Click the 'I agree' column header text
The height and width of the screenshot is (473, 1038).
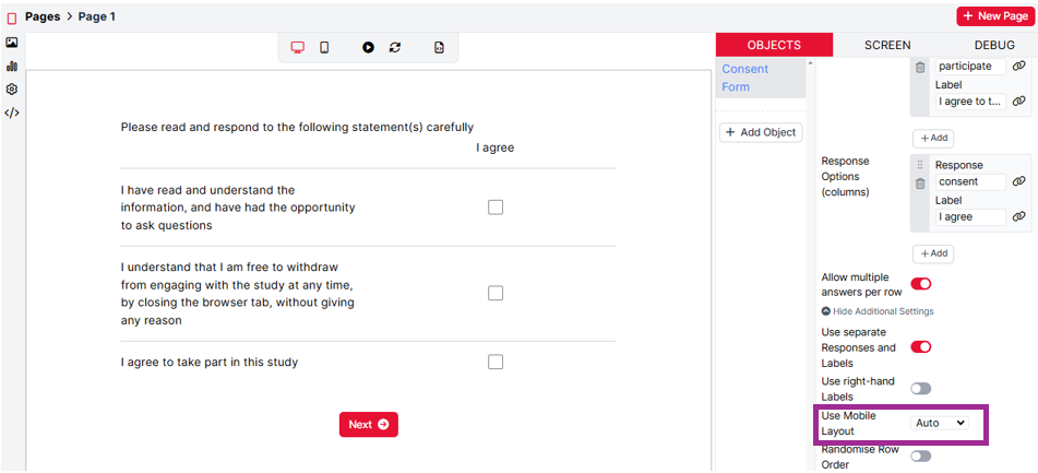pos(495,148)
